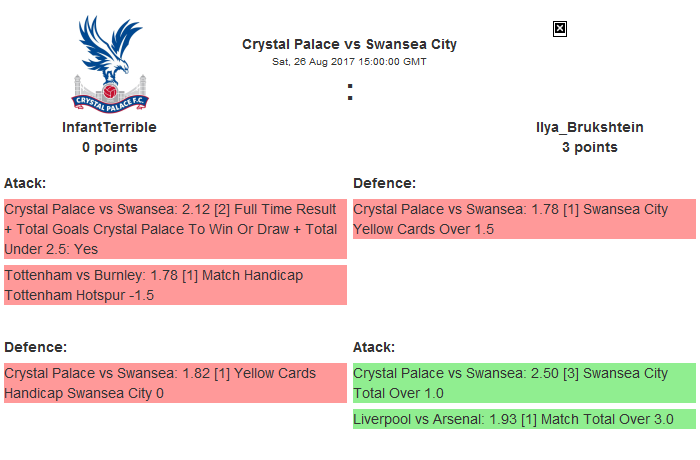The width and height of the screenshot is (700, 460).
Task: Click the Crystal Palace club crest
Action: click(x=110, y=62)
